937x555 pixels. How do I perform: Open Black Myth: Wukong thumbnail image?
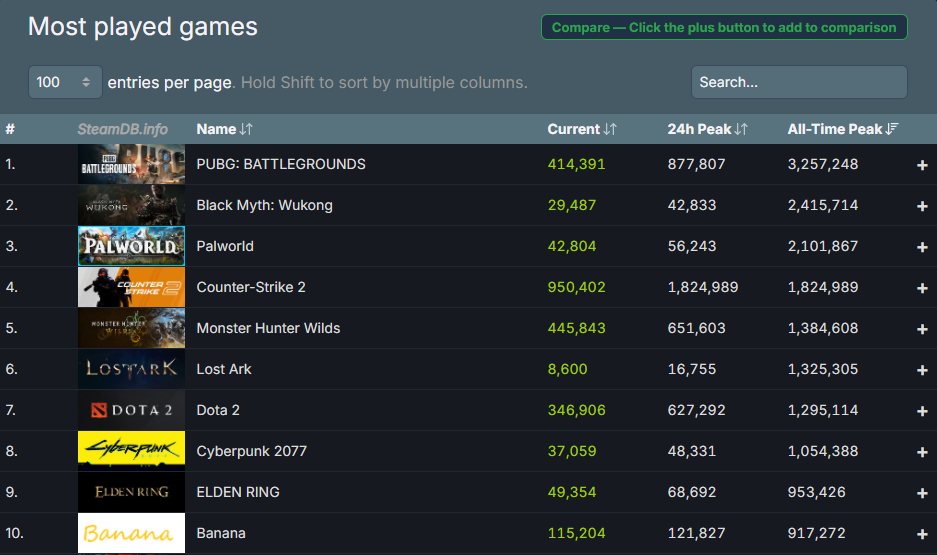click(131, 205)
